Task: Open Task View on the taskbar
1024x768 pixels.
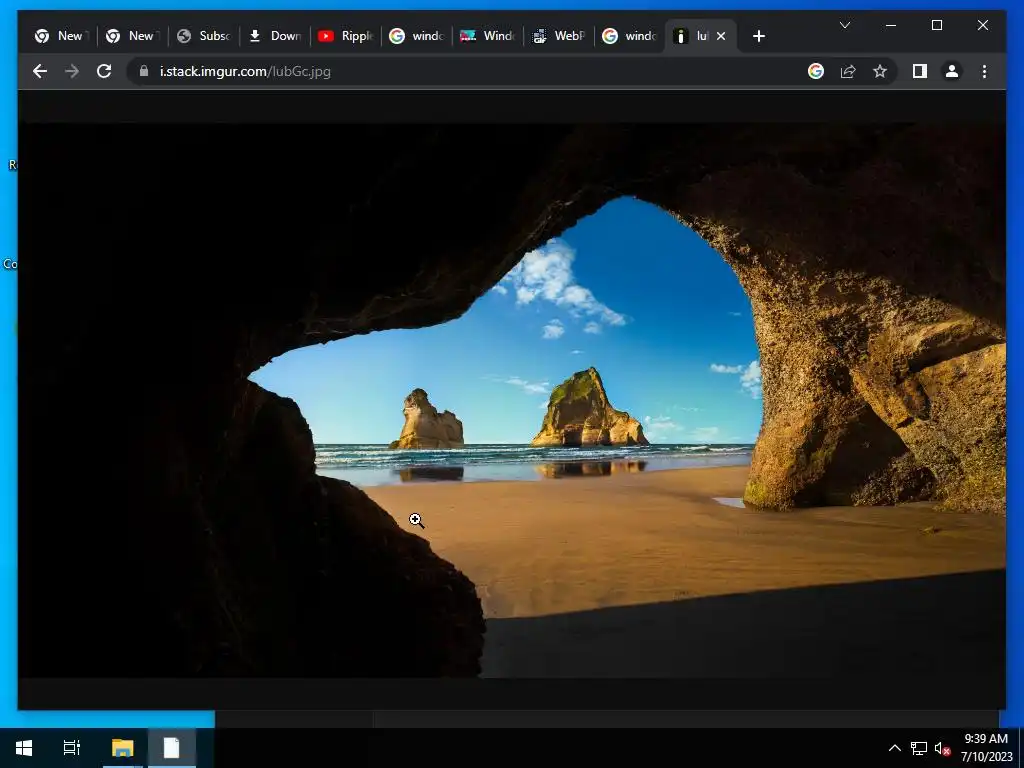Action: click(x=72, y=748)
